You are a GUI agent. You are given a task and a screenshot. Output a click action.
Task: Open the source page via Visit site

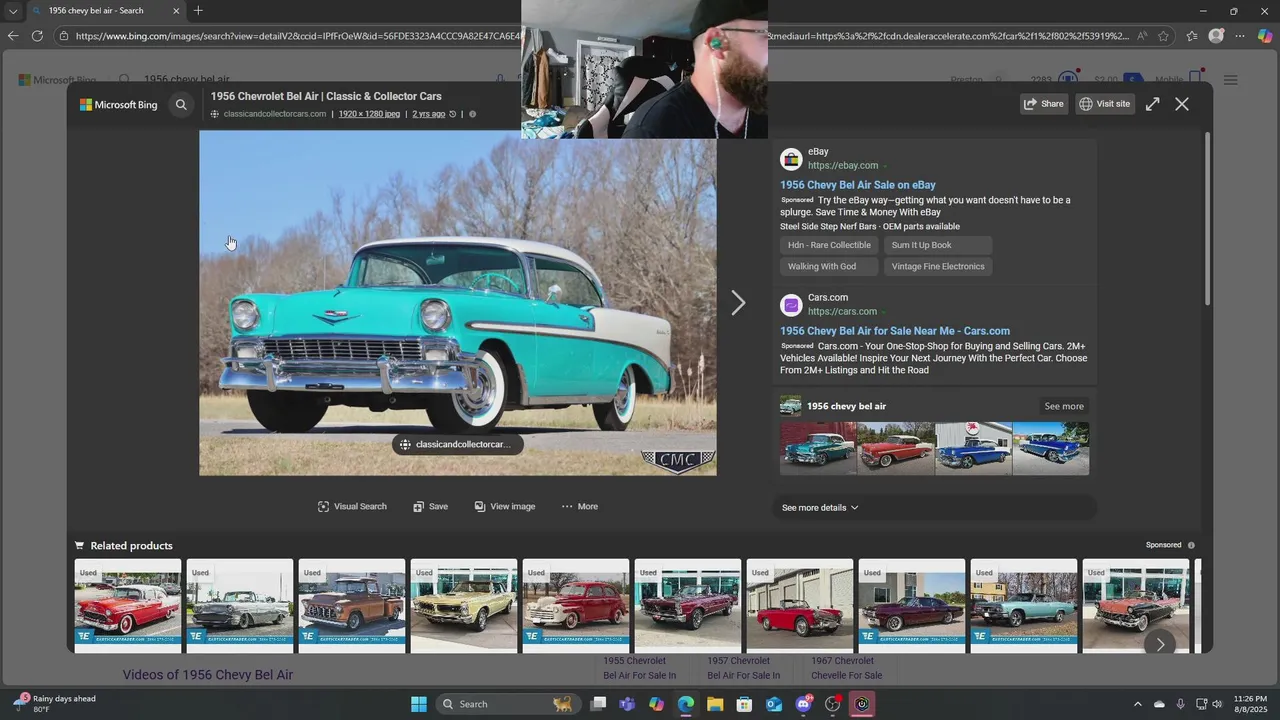(1105, 104)
